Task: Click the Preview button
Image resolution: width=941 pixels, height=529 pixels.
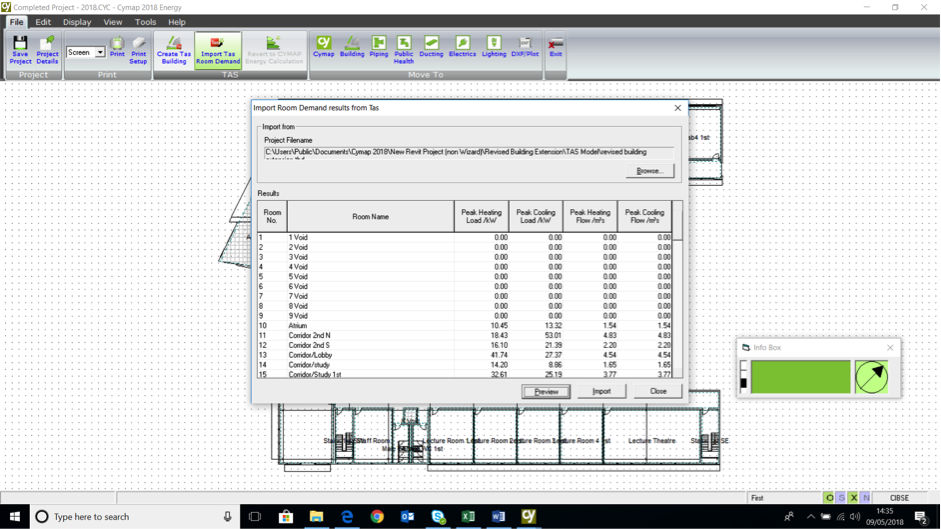Action: click(x=546, y=391)
